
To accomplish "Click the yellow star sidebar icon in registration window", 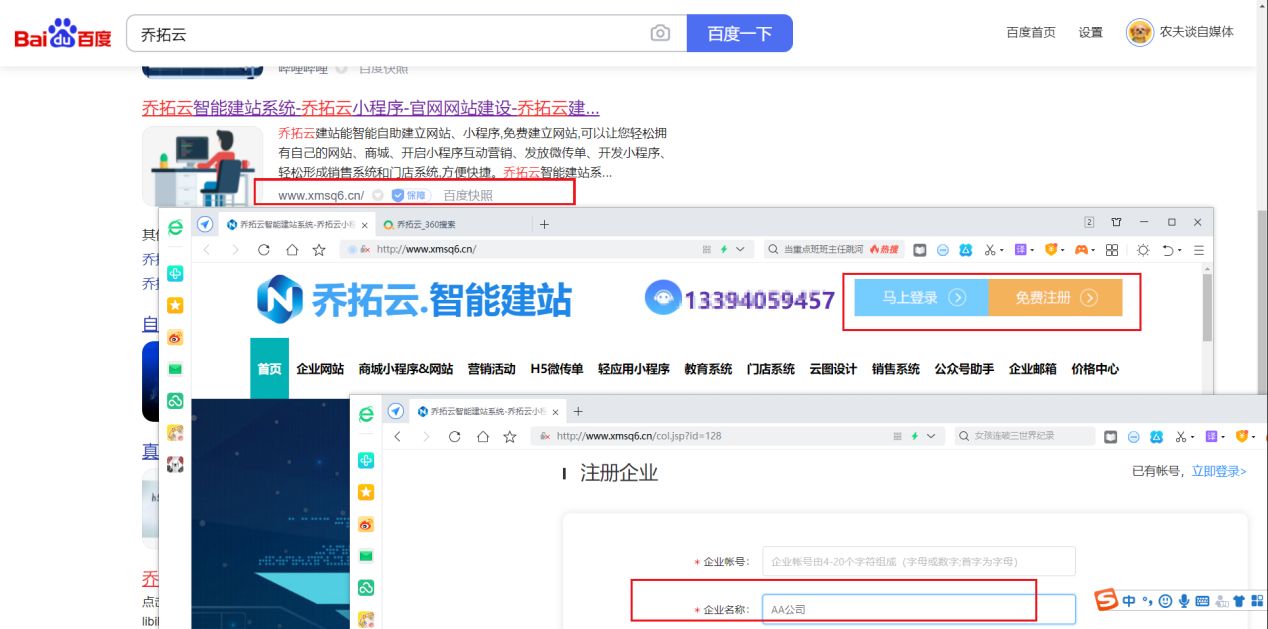I will pyautogui.click(x=366, y=492).
